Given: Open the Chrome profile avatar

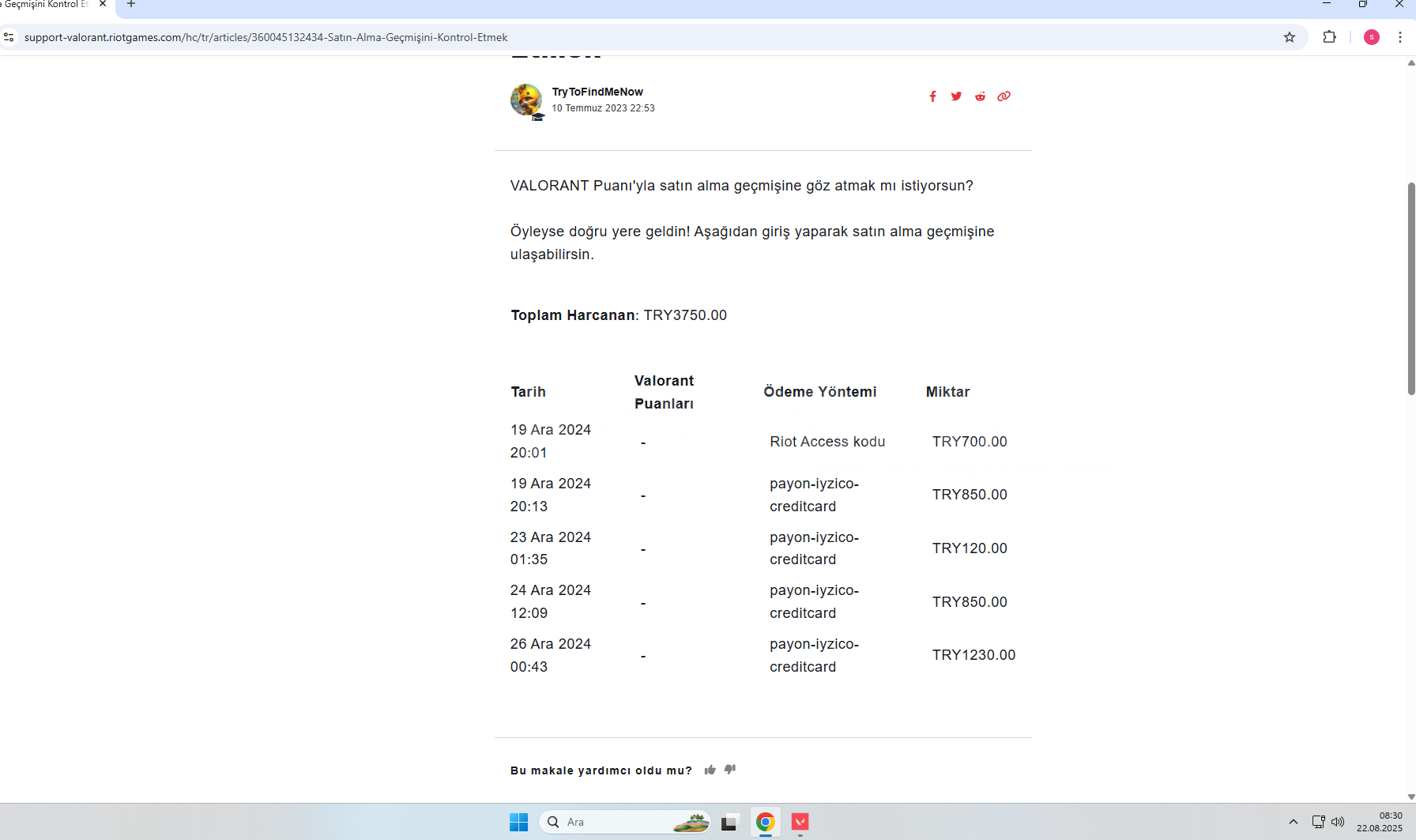Looking at the screenshot, I should tap(1372, 37).
